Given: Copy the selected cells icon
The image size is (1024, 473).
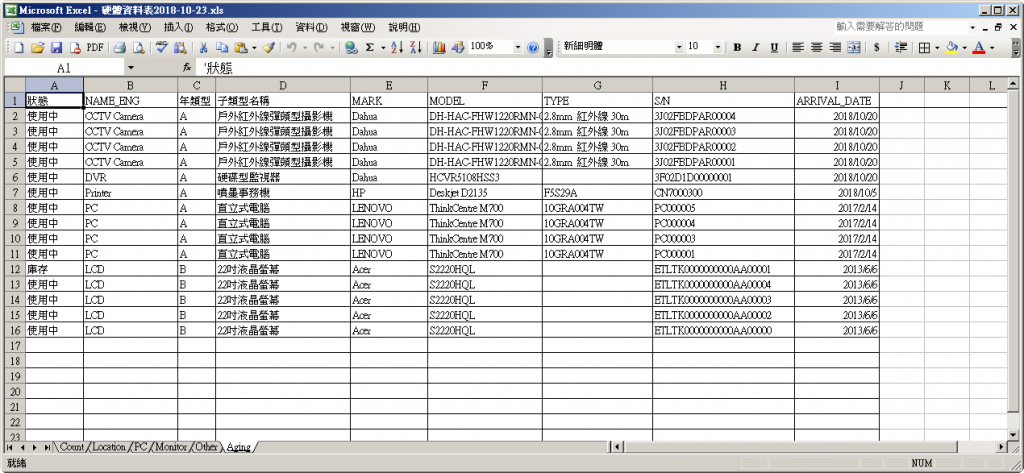Looking at the screenshot, I should click(222, 48).
